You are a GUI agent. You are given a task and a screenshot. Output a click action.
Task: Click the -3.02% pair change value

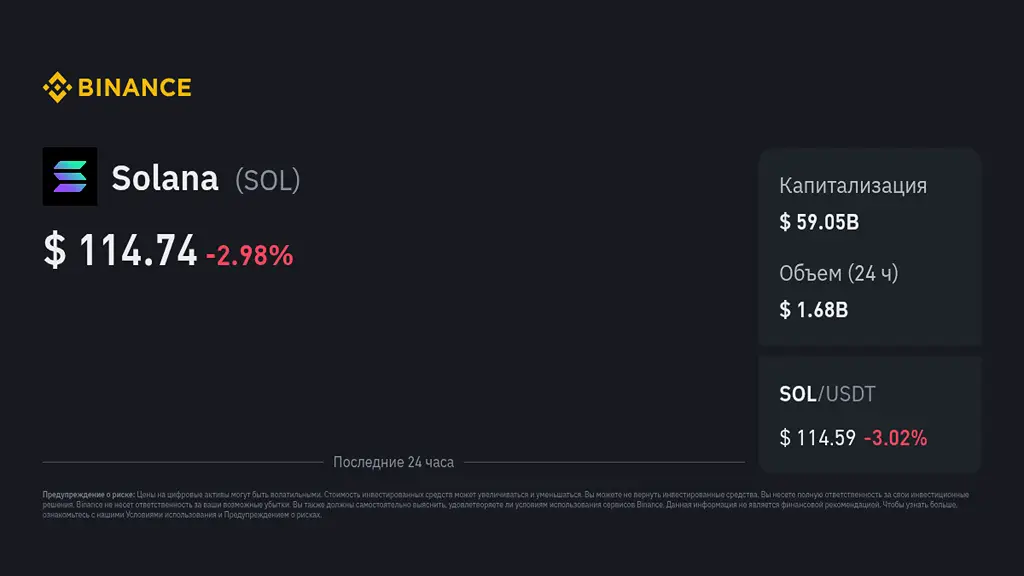(895, 437)
